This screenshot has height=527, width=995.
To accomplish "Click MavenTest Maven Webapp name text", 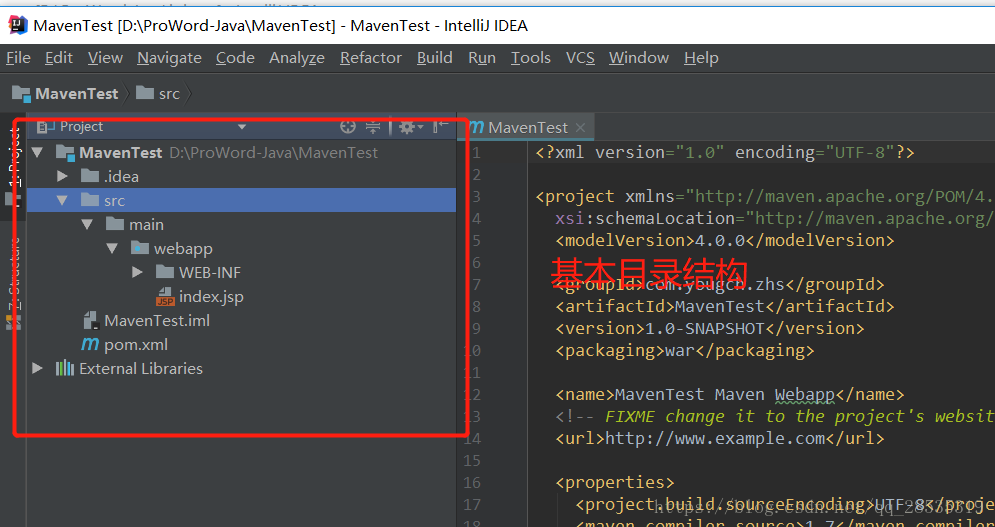I will click(x=725, y=394).
